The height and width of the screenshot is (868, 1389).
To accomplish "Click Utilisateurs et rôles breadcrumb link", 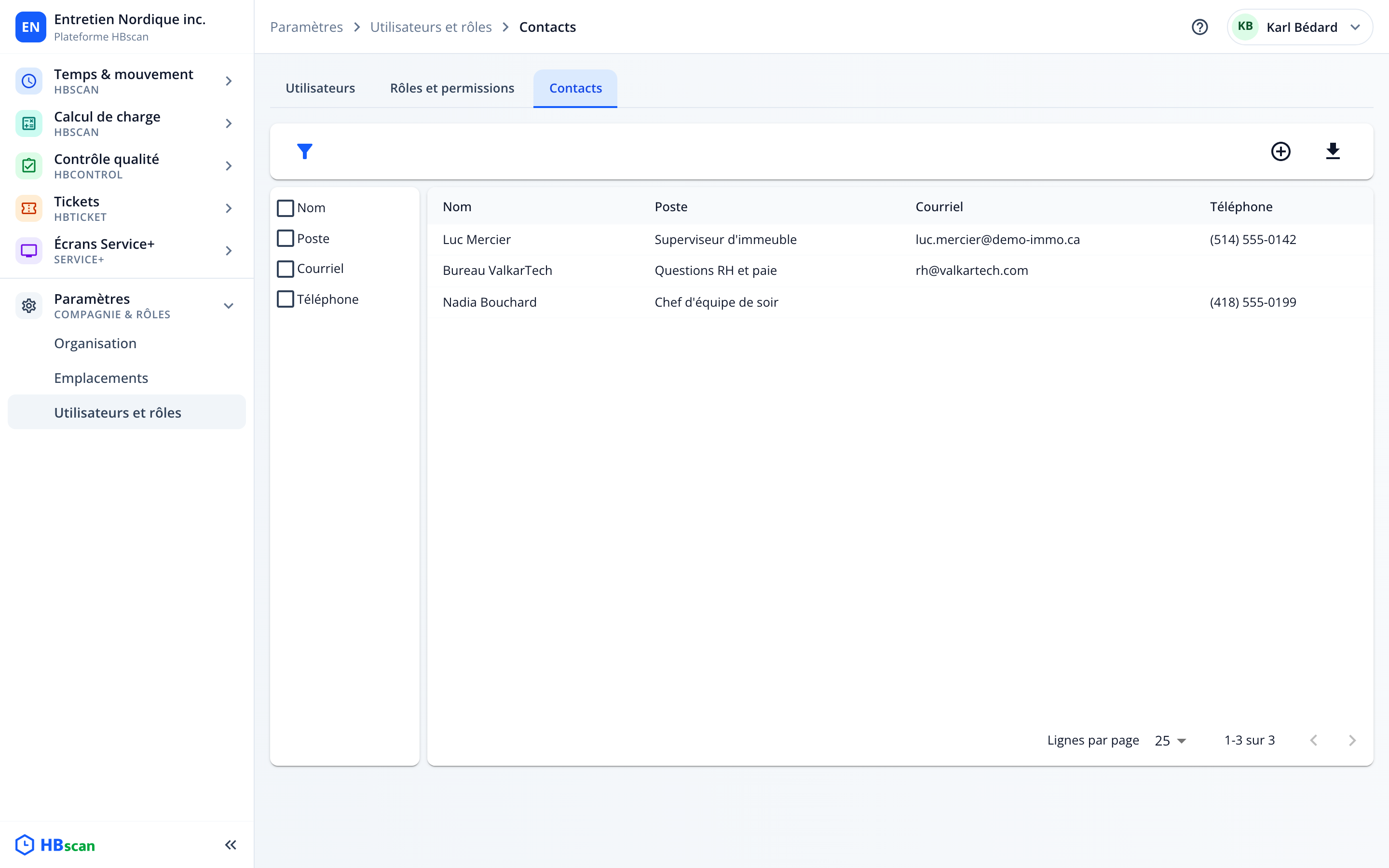I will pos(431,27).
